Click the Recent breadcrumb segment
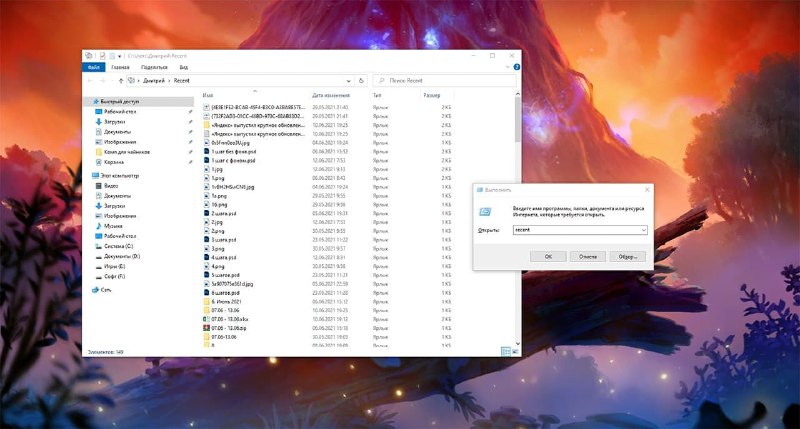The width and height of the screenshot is (800, 429). (182, 81)
